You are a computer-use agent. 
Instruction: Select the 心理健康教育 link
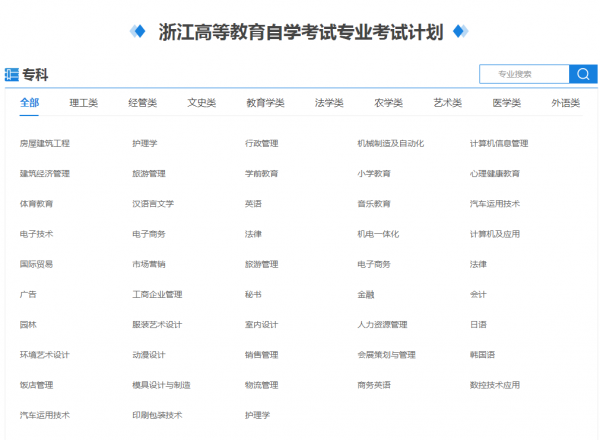tap(495, 174)
